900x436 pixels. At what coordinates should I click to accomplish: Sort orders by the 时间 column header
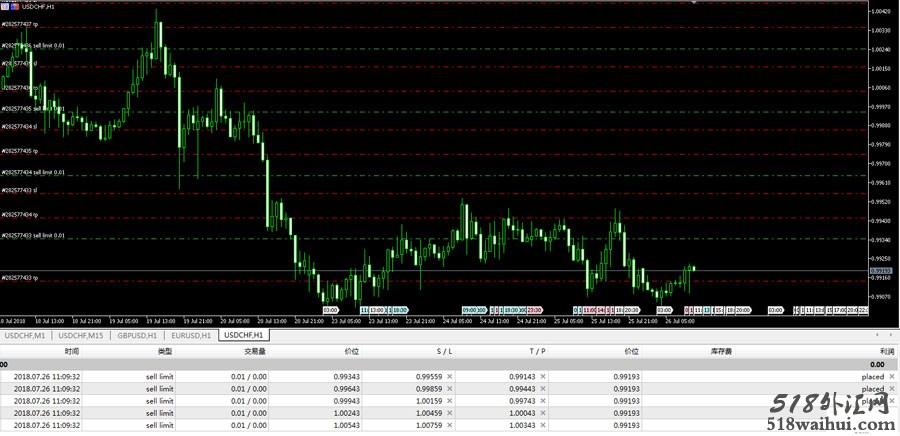[x=72, y=352]
